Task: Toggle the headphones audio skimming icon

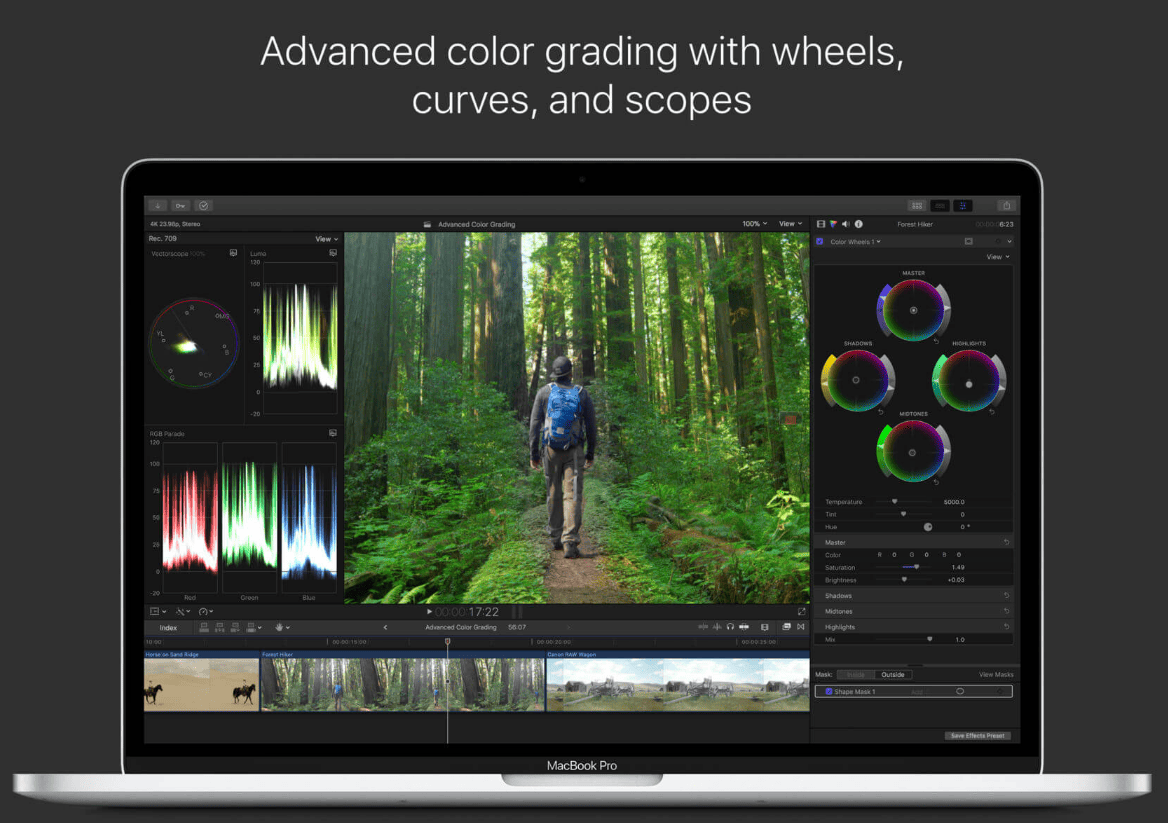Action: click(x=730, y=627)
